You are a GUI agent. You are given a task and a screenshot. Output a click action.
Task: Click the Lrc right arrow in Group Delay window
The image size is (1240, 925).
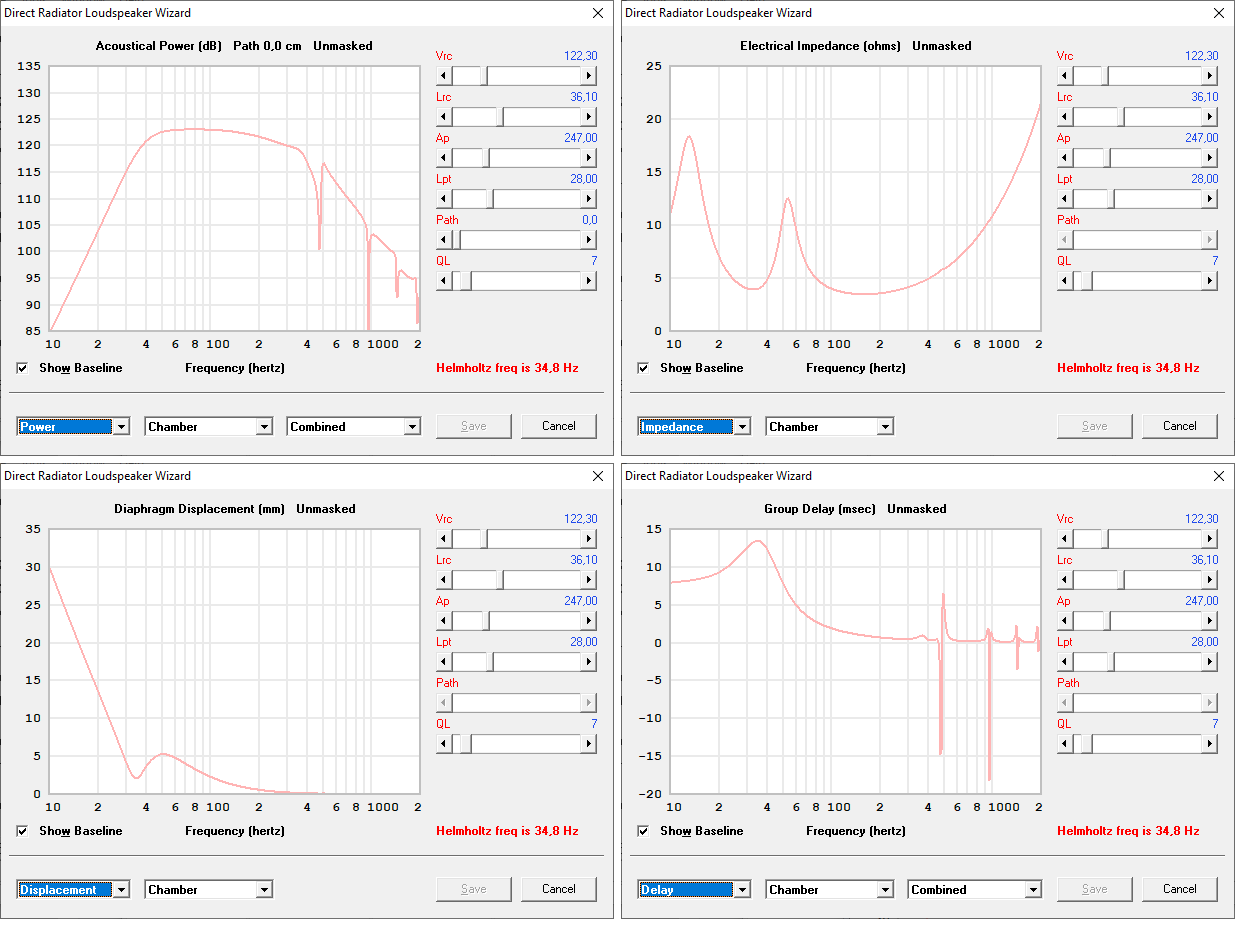1210,580
